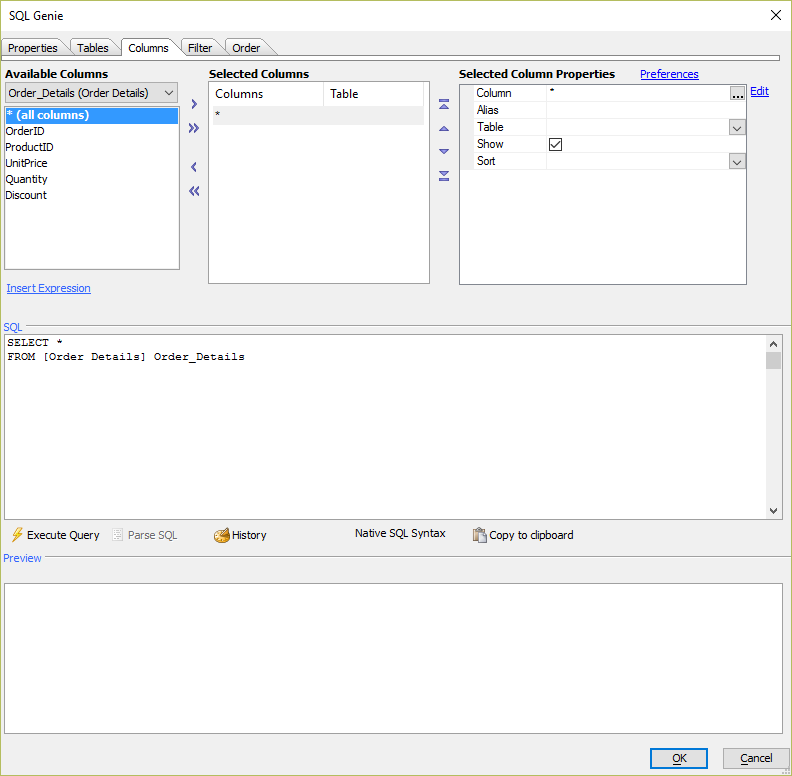Viewport: 792px width, 776px height.
Task: Move selected column to top
Action: (x=444, y=105)
